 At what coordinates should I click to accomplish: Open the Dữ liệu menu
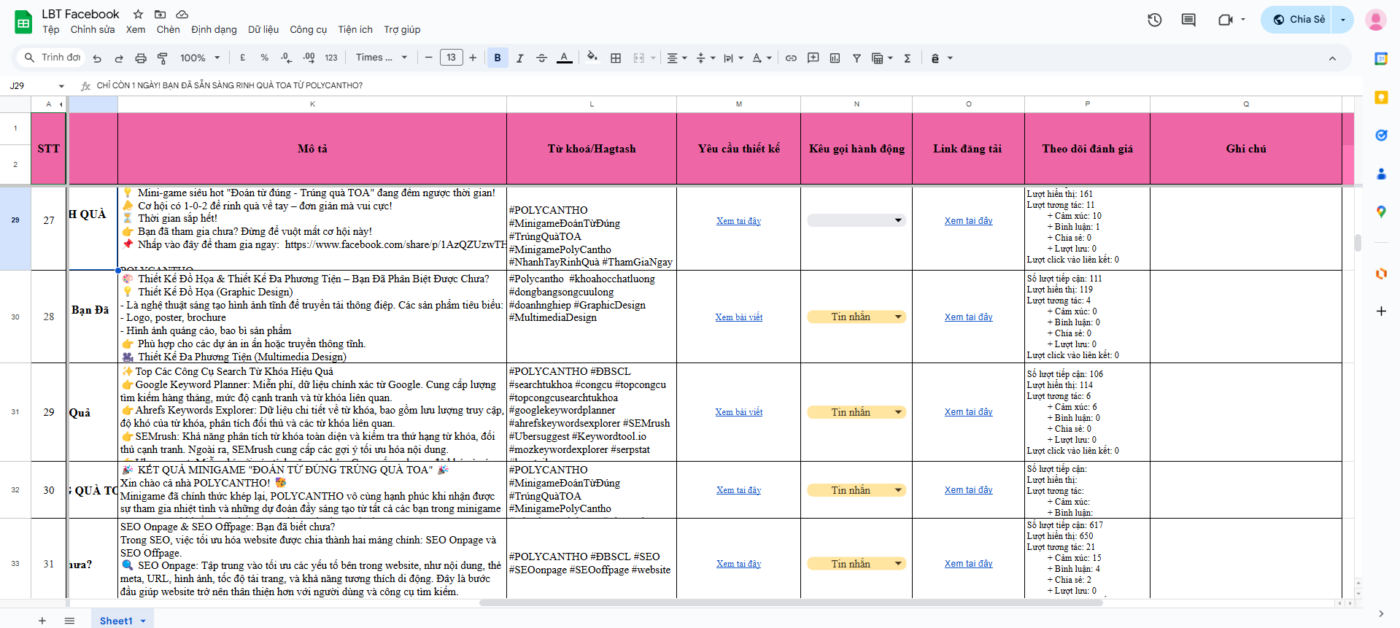[264, 30]
